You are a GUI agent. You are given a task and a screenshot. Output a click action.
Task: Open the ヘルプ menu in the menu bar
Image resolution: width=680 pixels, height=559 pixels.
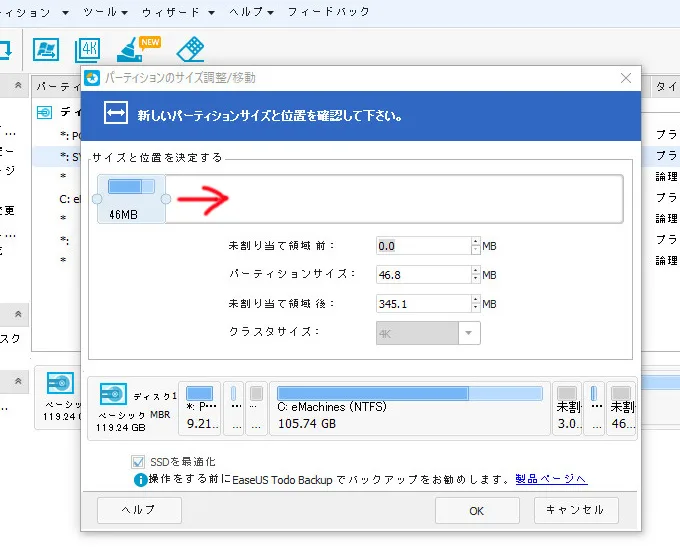coord(250,12)
